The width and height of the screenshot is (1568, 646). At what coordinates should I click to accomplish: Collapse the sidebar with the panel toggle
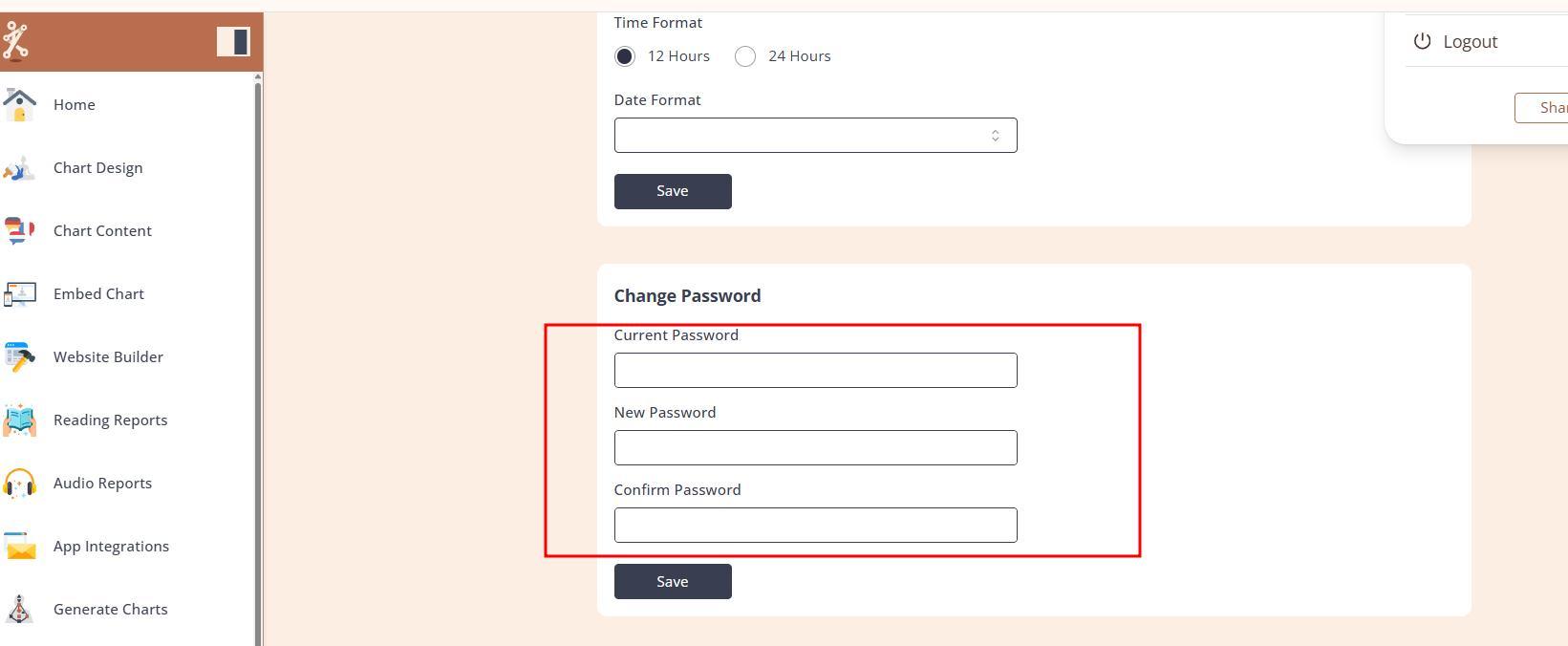(x=233, y=41)
